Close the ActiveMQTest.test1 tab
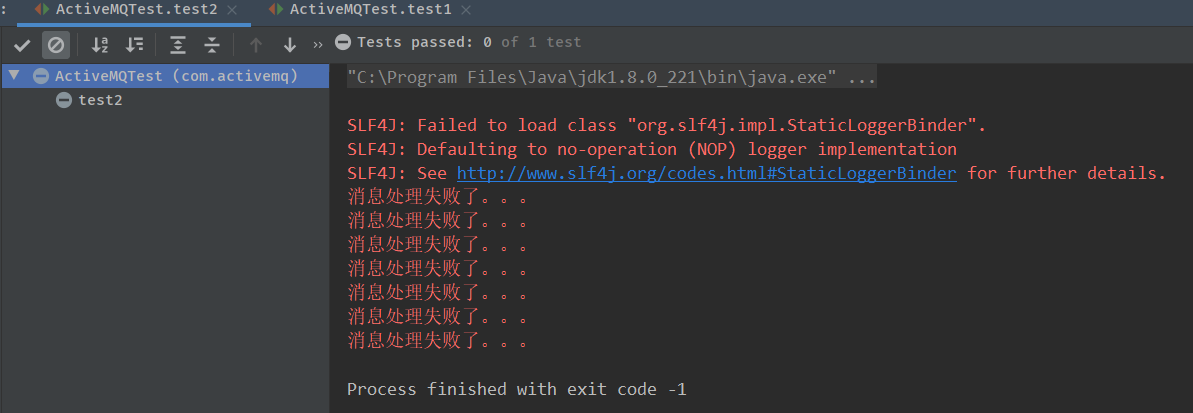 [466, 9]
